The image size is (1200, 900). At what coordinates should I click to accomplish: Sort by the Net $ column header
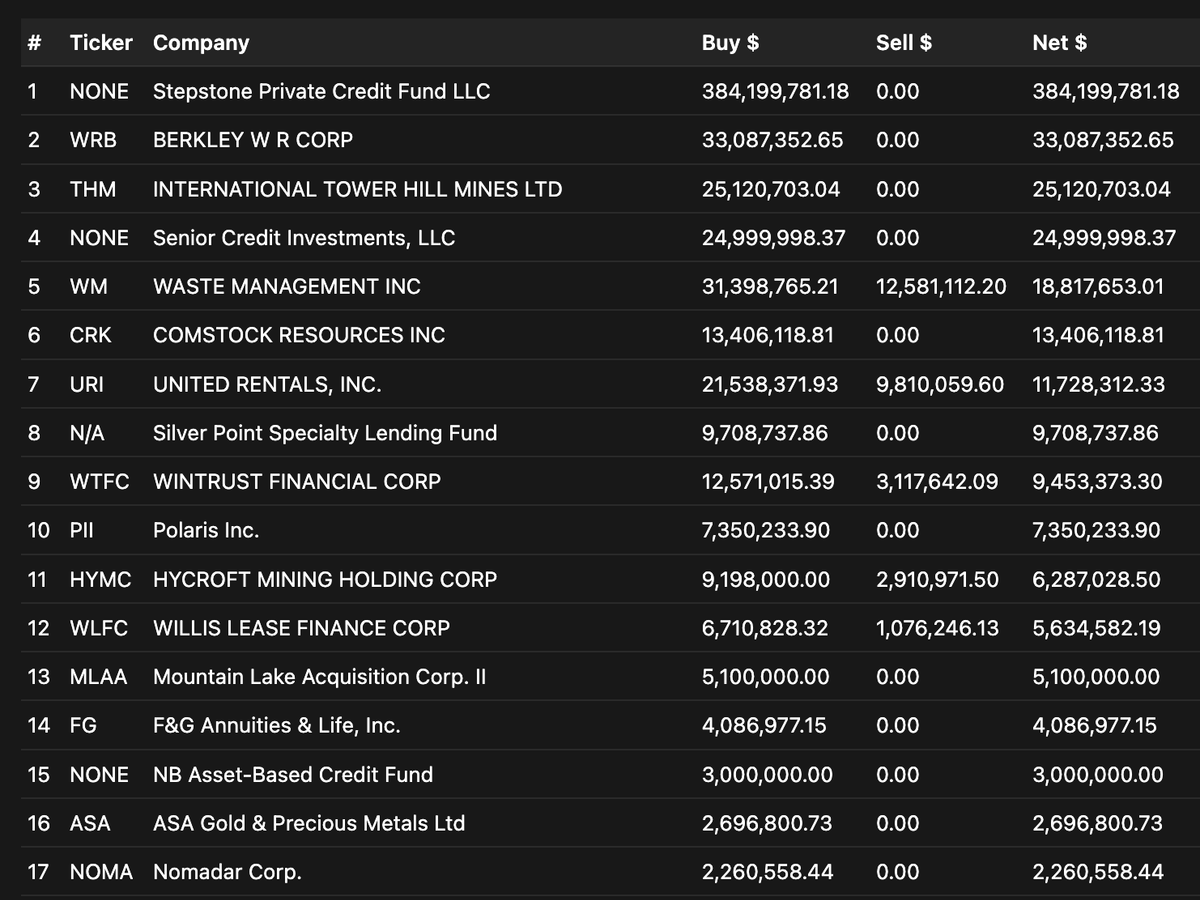(1060, 43)
